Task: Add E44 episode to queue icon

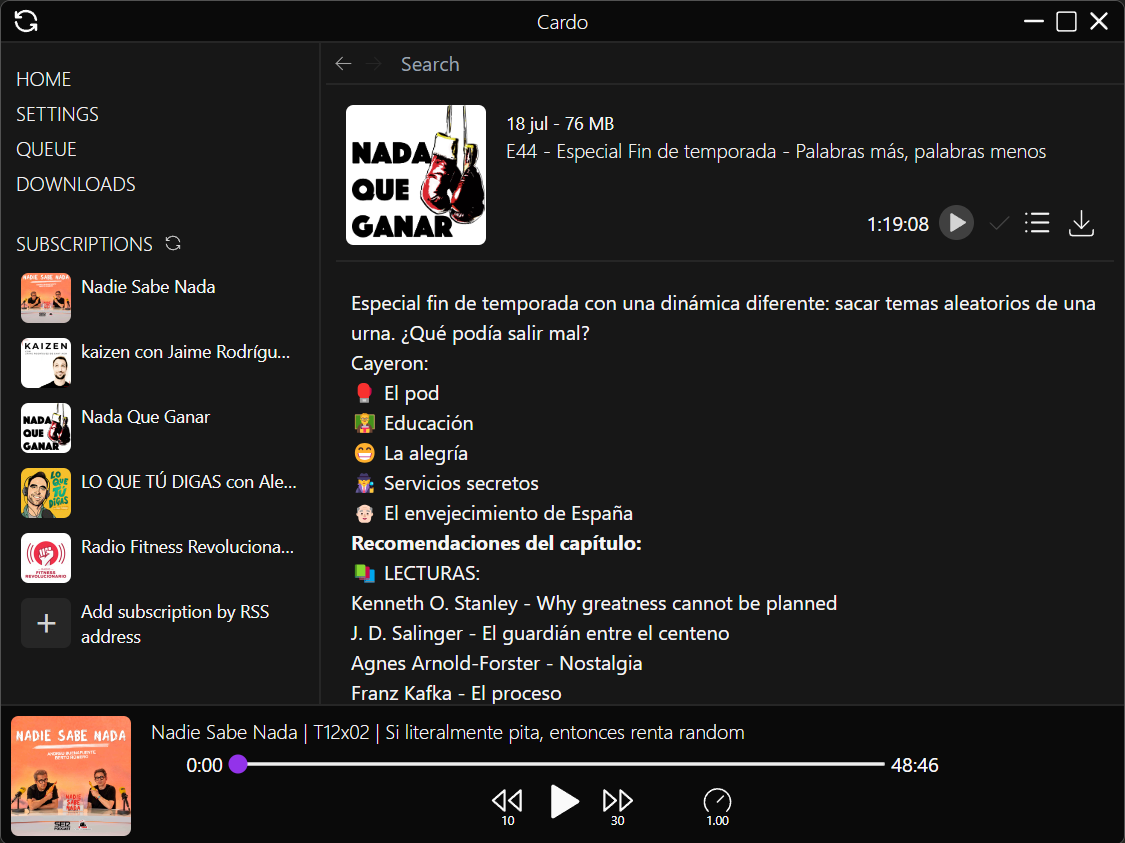Action: (x=1037, y=223)
